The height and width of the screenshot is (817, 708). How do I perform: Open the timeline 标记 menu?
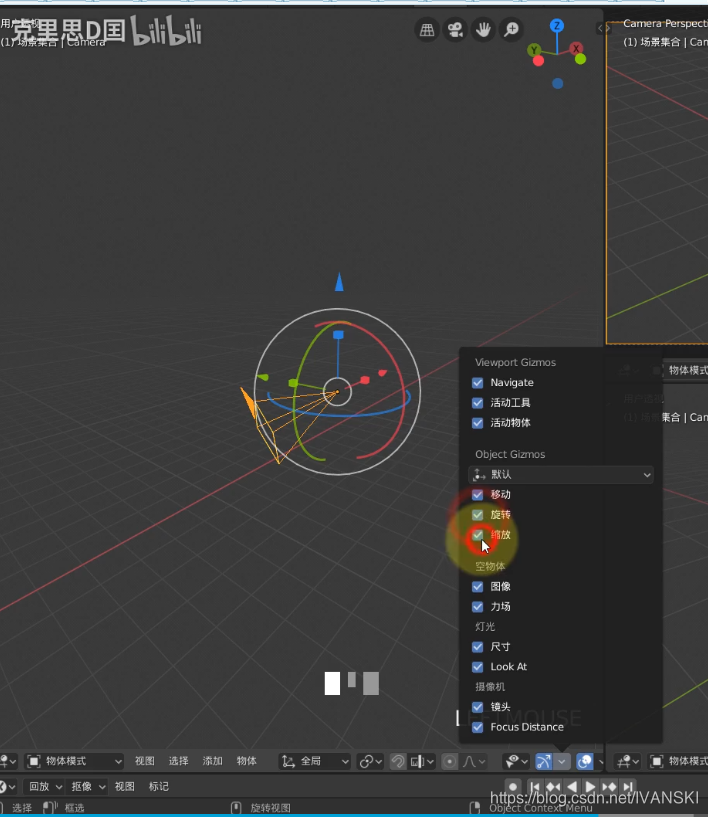coord(158,786)
